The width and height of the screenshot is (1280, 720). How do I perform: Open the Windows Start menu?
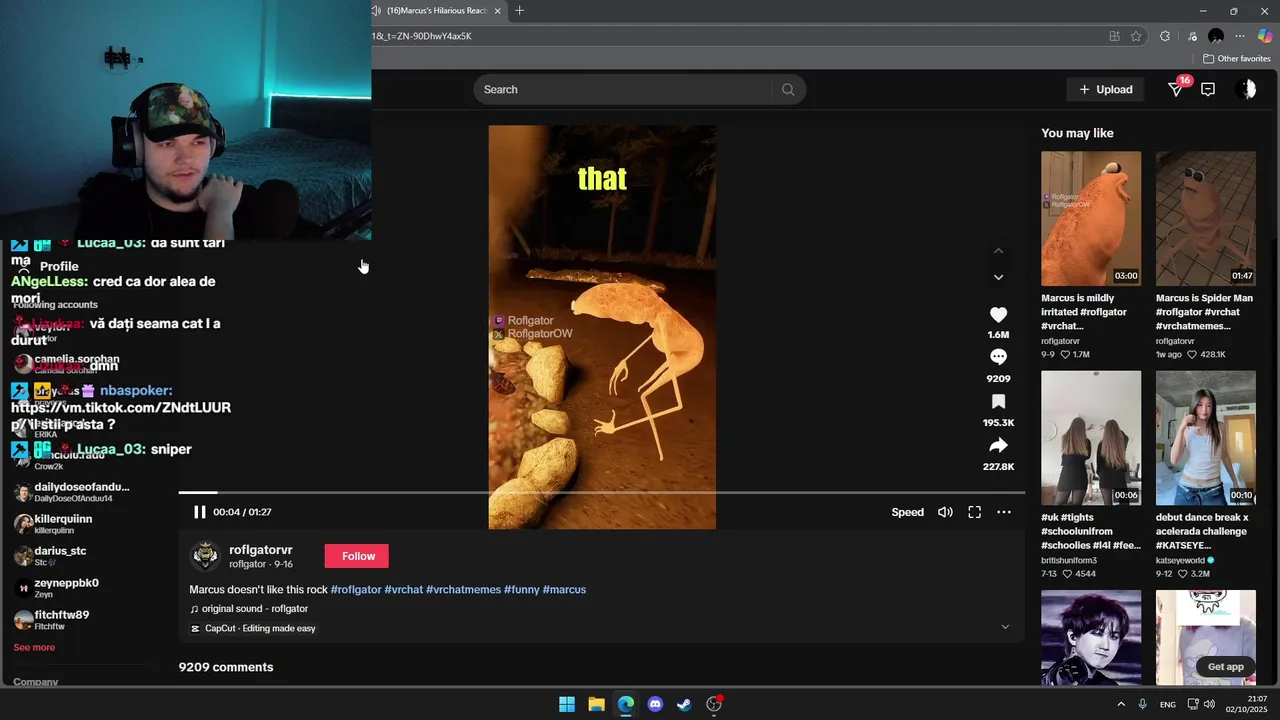click(x=567, y=704)
